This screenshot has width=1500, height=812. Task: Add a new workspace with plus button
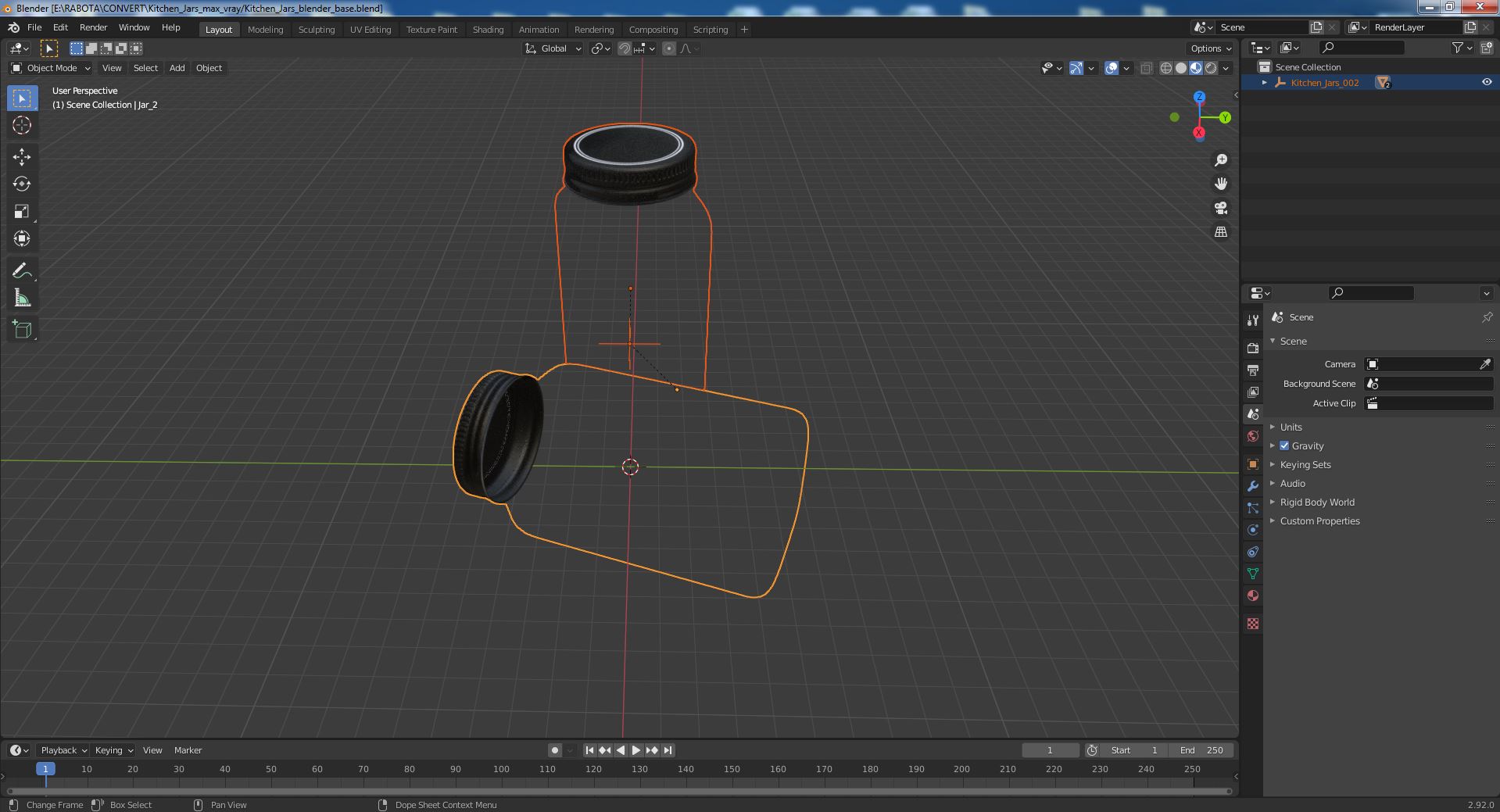(744, 30)
